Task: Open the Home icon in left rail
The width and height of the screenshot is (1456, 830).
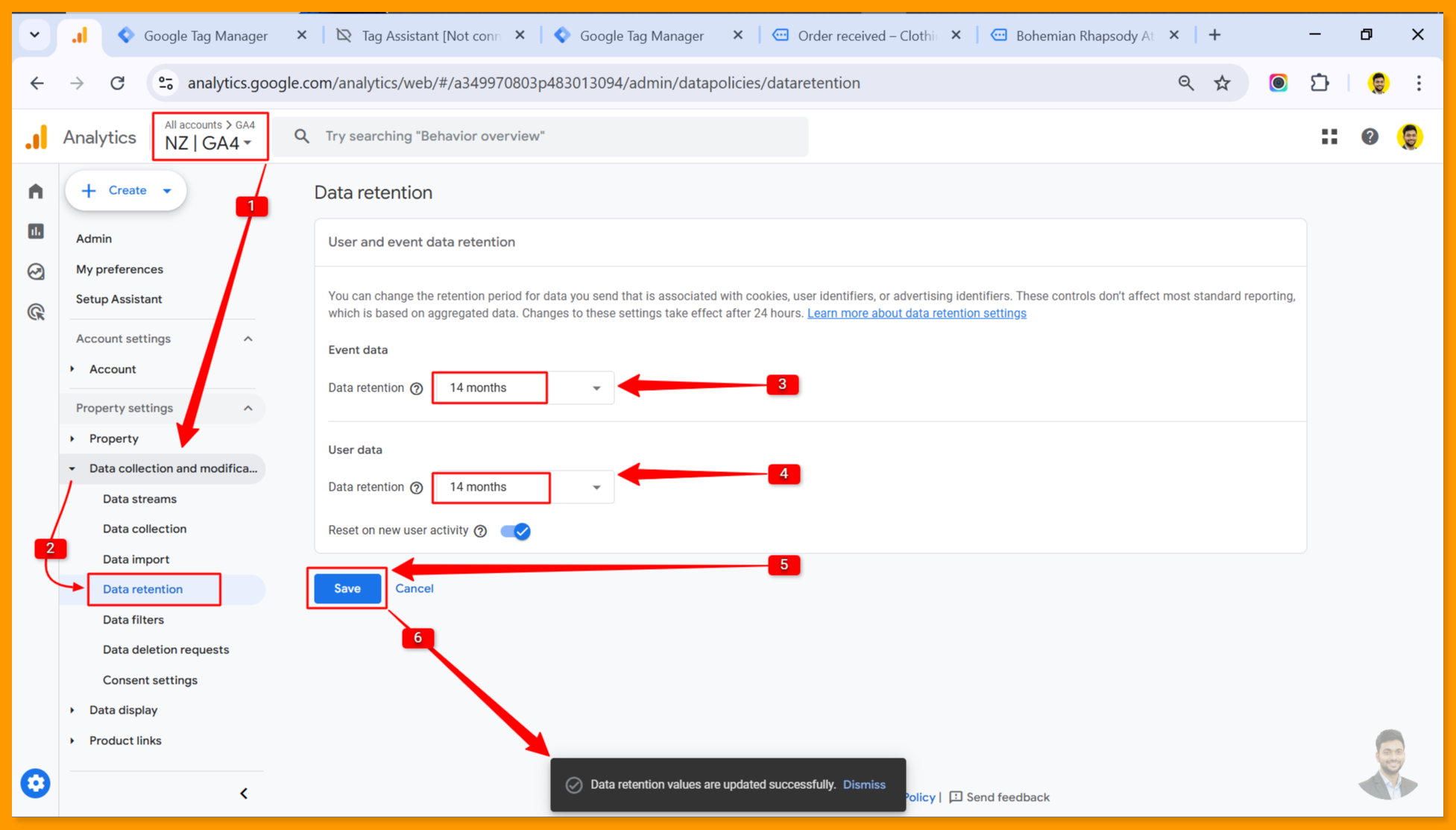Action: [36, 192]
